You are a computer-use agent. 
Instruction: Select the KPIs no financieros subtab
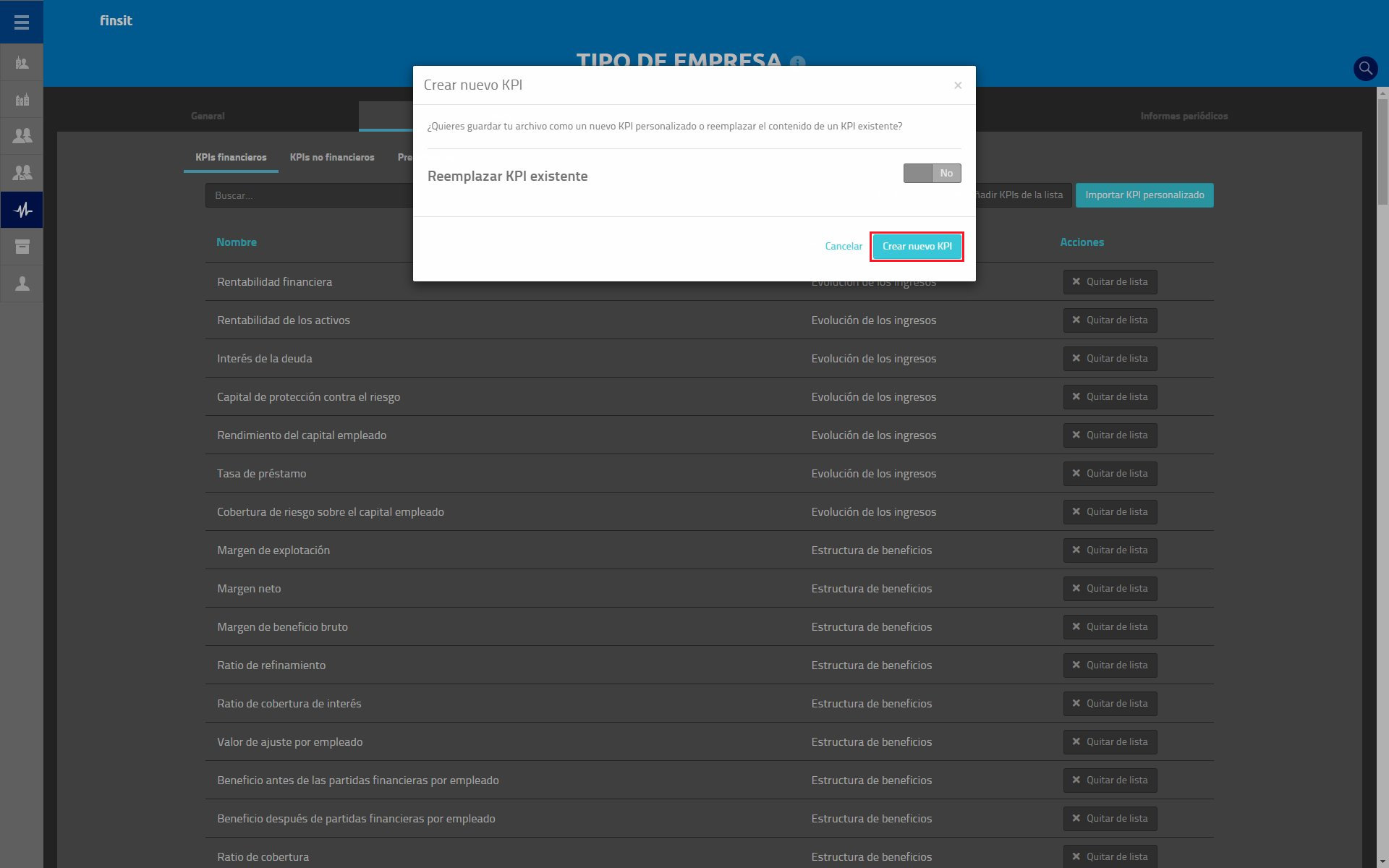click(x=332, y=157)
